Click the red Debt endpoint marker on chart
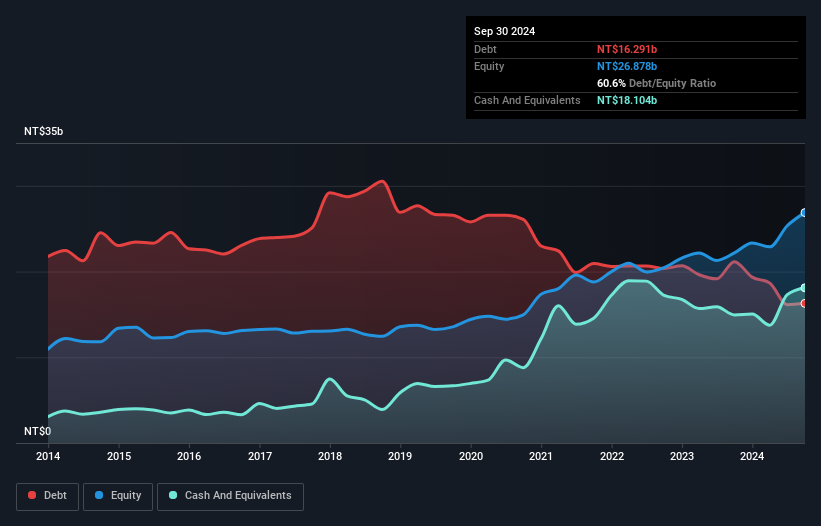Image resolution: width=821 pixels, height=526 pixels. (804, 304)
